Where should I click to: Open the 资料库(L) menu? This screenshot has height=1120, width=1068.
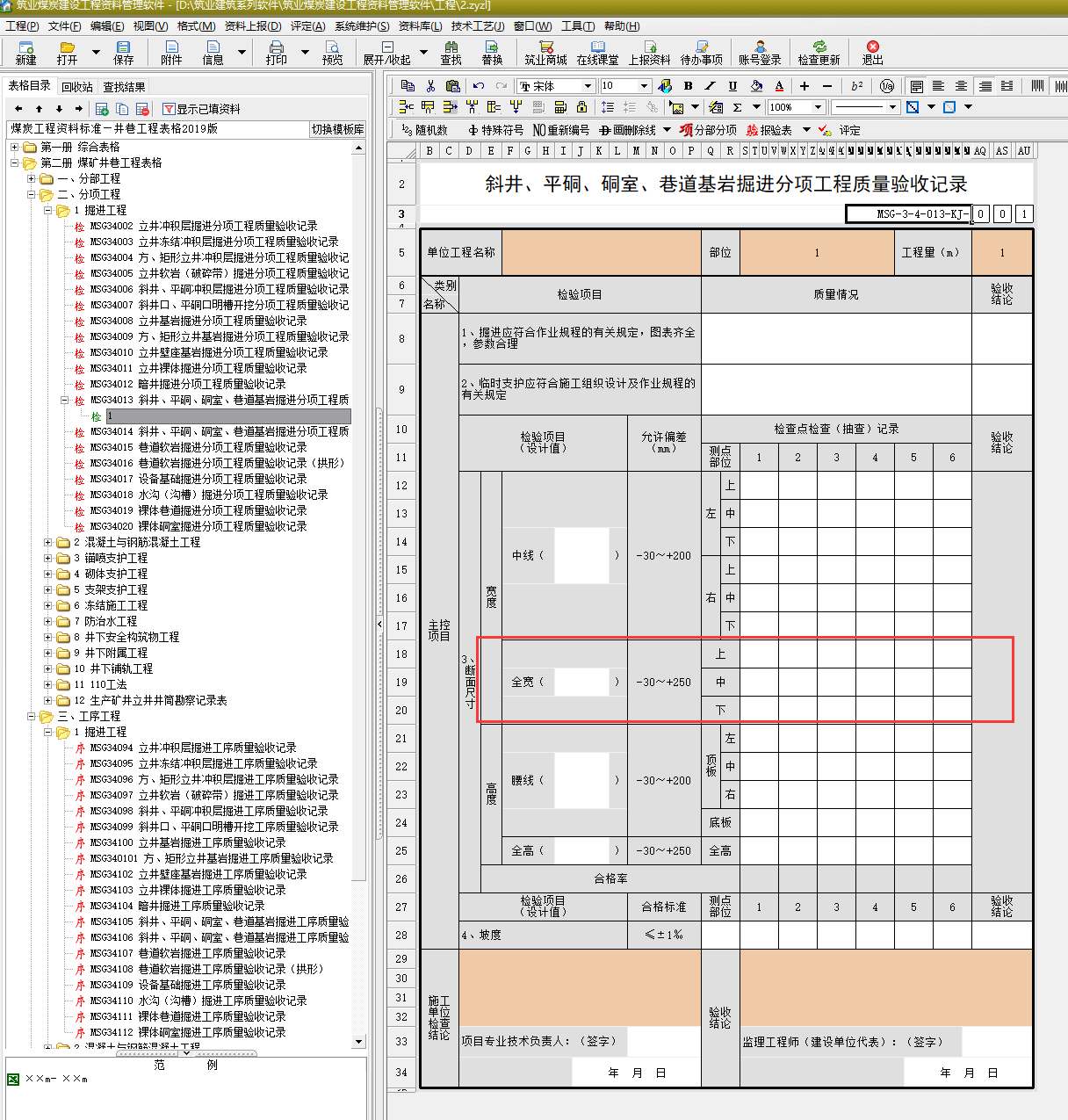point(421,26)
